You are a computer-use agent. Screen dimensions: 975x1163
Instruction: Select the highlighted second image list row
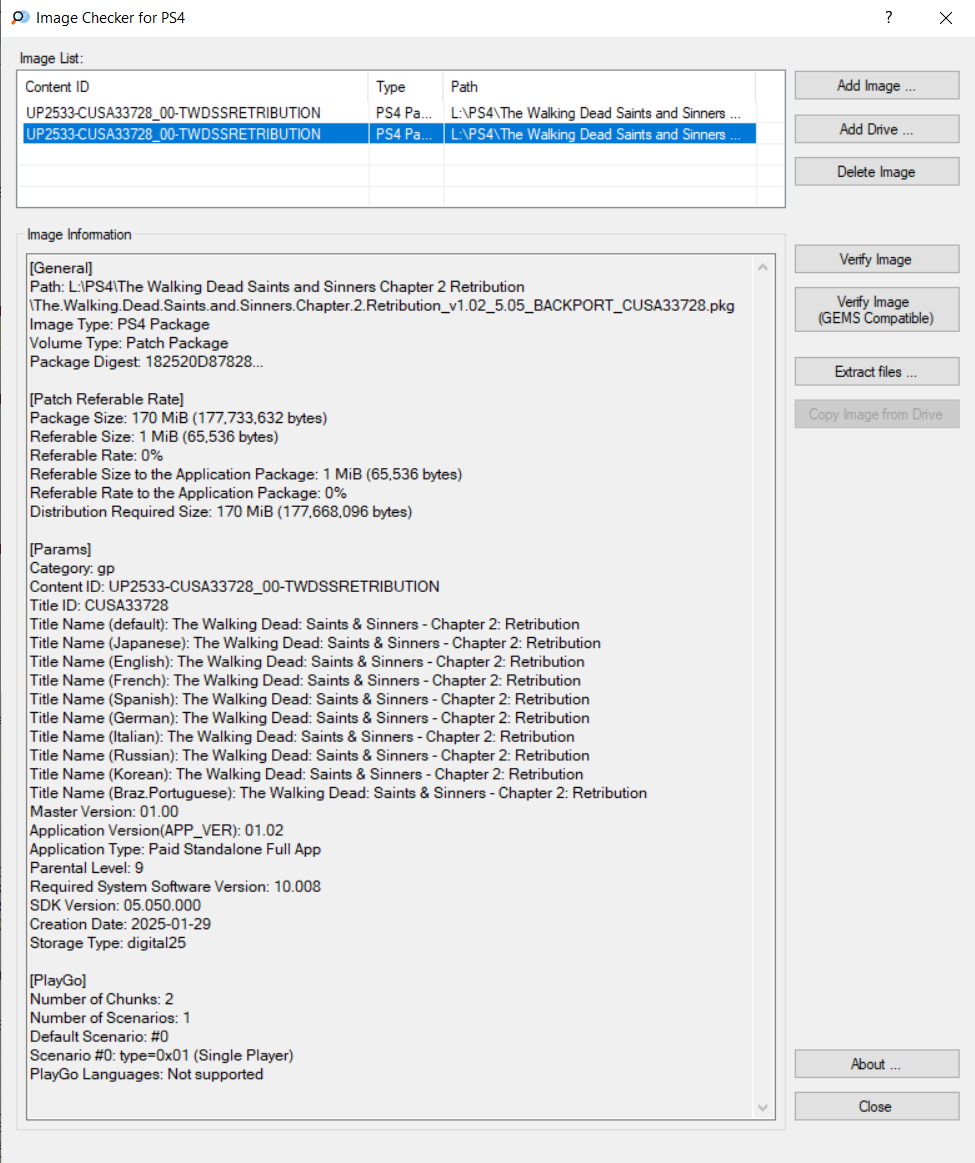tap(389, 134)
